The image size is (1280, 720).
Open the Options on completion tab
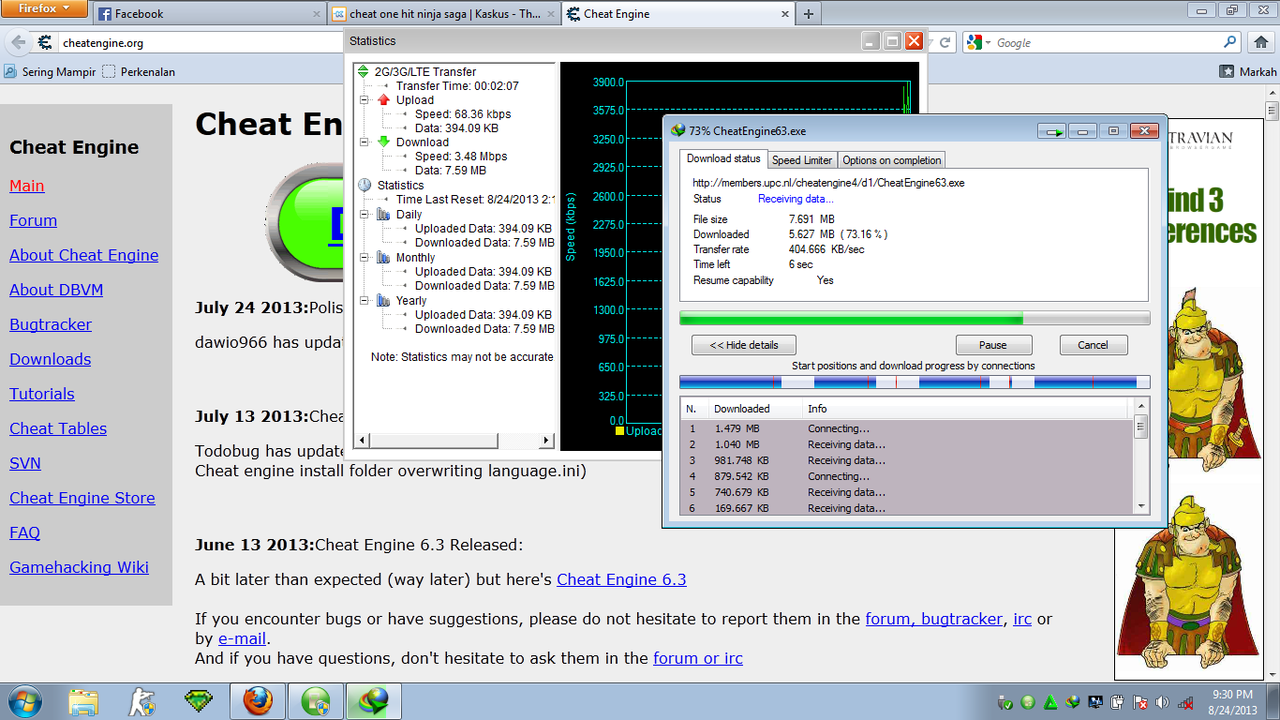[890, 160]
